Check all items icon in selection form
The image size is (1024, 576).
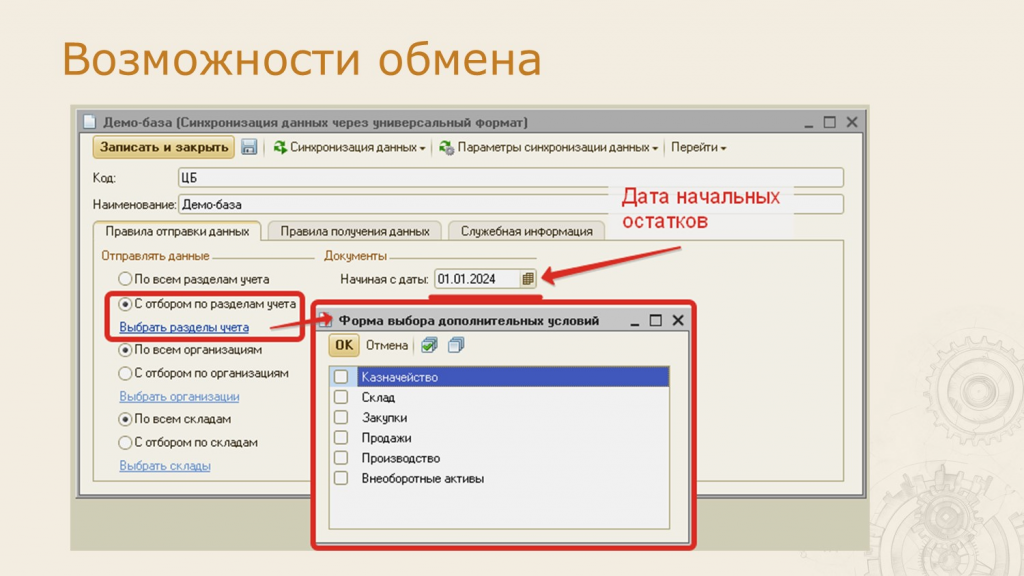(429, 345)
